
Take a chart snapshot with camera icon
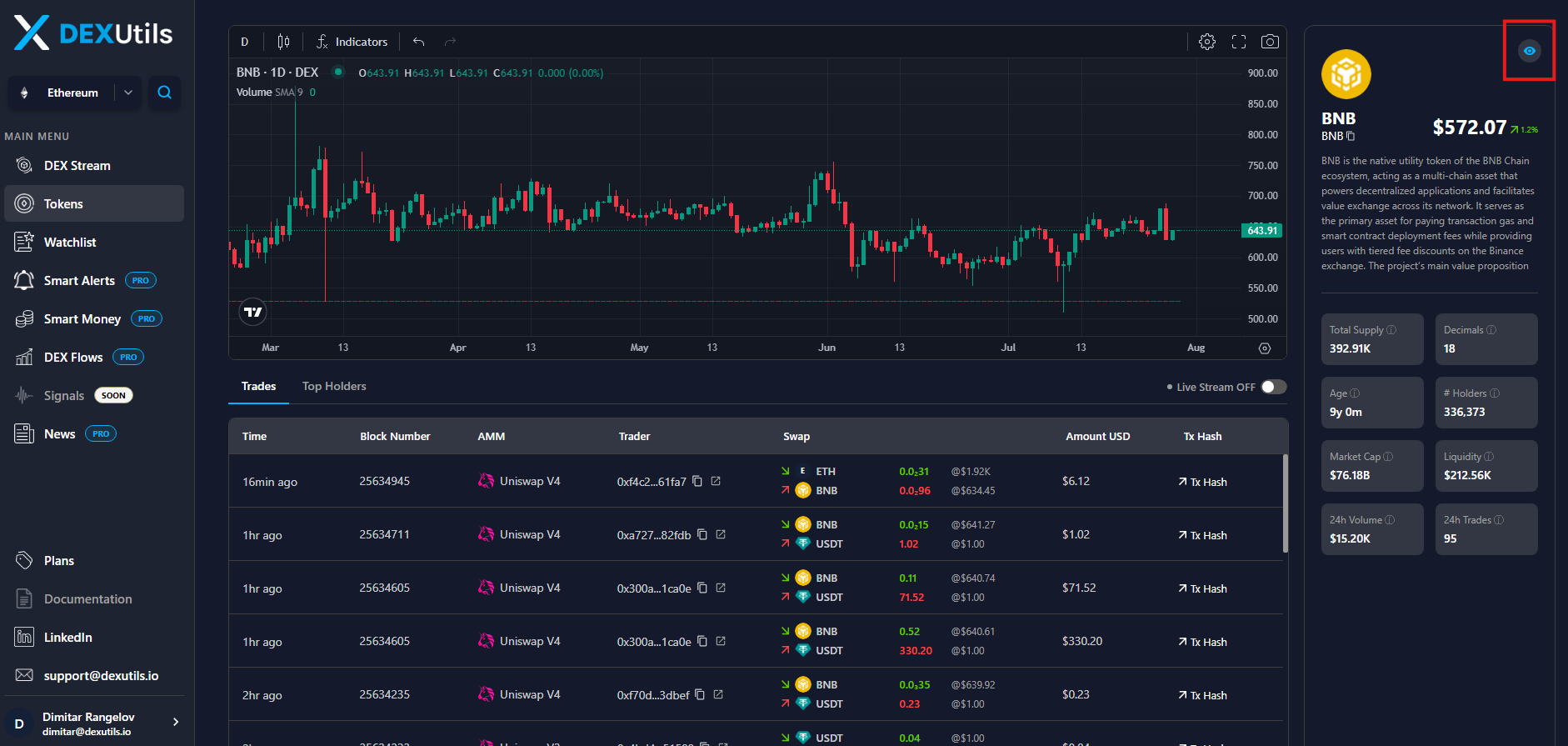1270,42
